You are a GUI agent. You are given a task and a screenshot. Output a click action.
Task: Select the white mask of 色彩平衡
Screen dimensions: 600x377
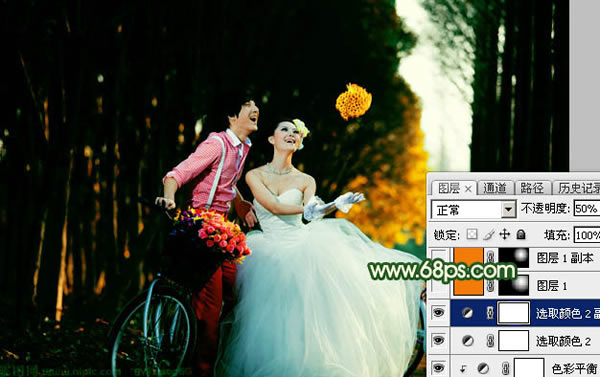pyautogui.click(x=529, y=368)
